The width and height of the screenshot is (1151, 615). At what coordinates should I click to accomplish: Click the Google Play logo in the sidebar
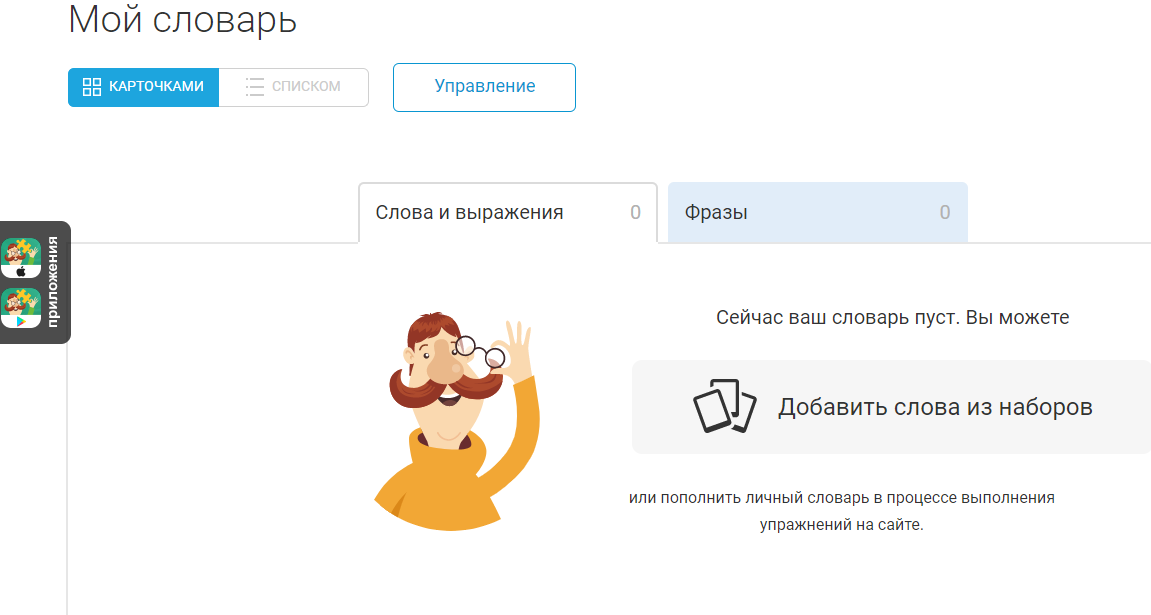point(21,321)
